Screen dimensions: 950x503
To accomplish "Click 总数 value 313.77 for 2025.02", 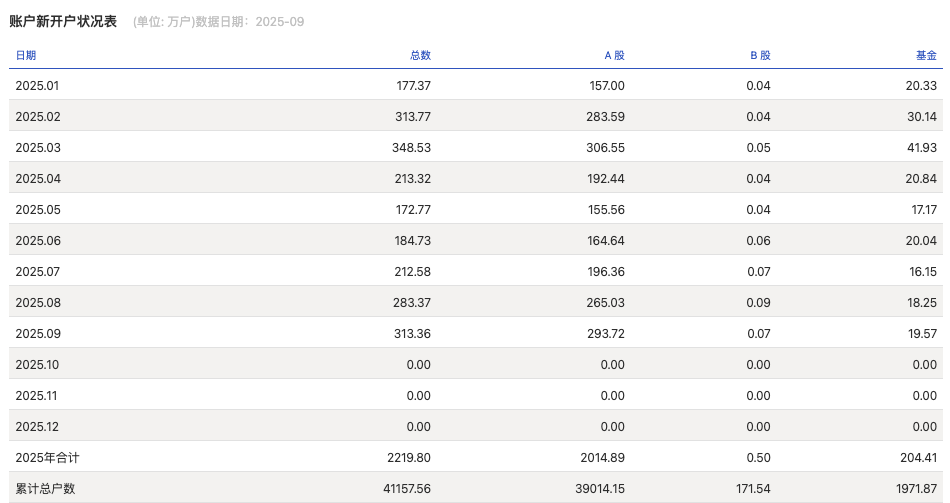I will pyautogui.click(x=413, y=117).
